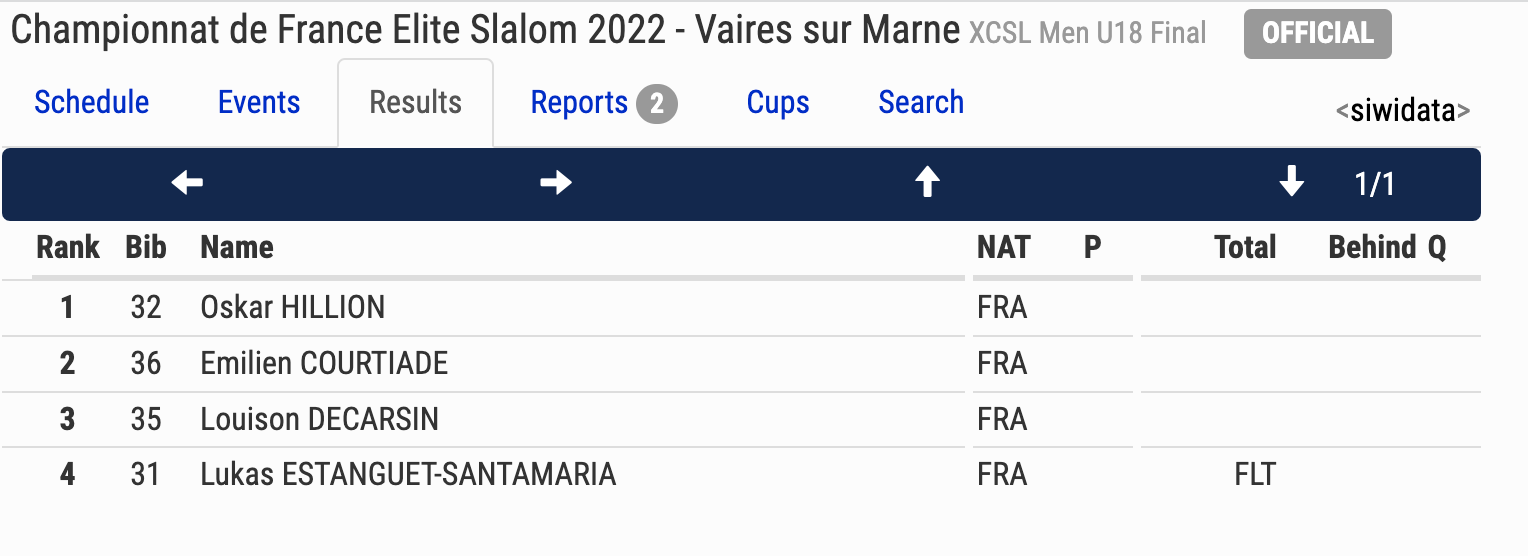
Task: Select the Louison DECARSIN result row
Action: click(741, 419)
